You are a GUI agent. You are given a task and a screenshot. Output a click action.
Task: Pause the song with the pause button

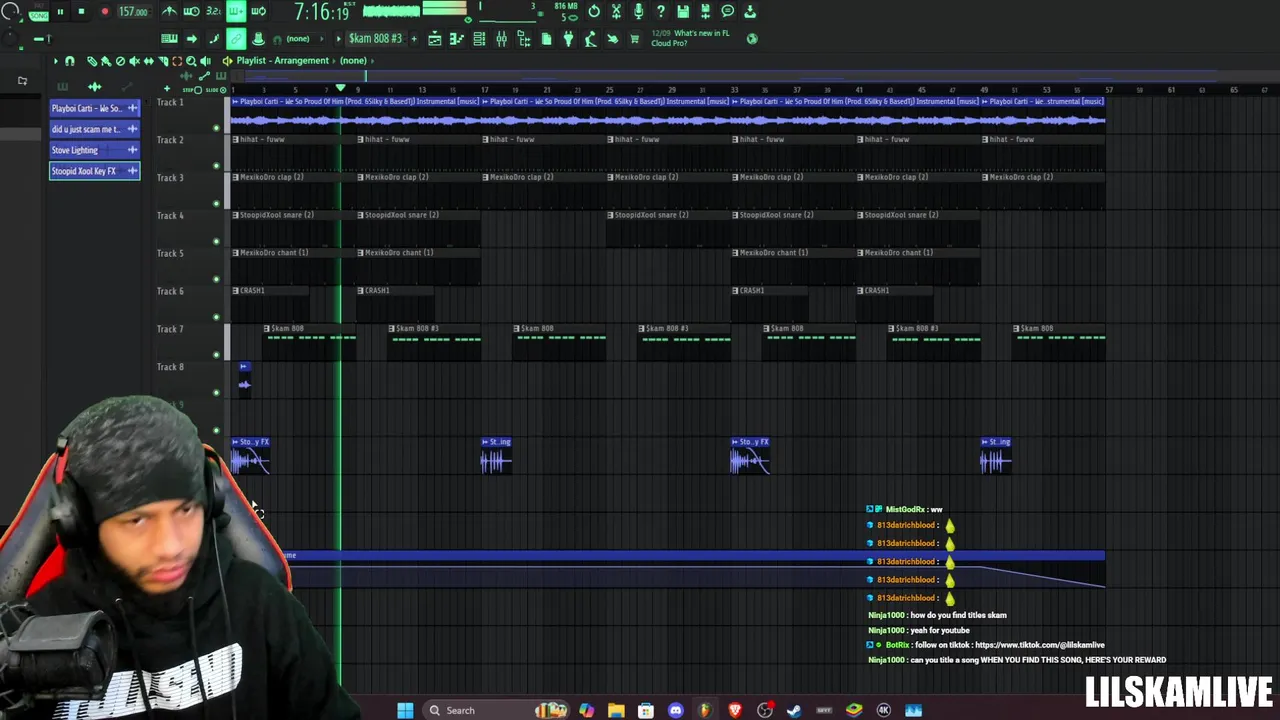point(60,11)
